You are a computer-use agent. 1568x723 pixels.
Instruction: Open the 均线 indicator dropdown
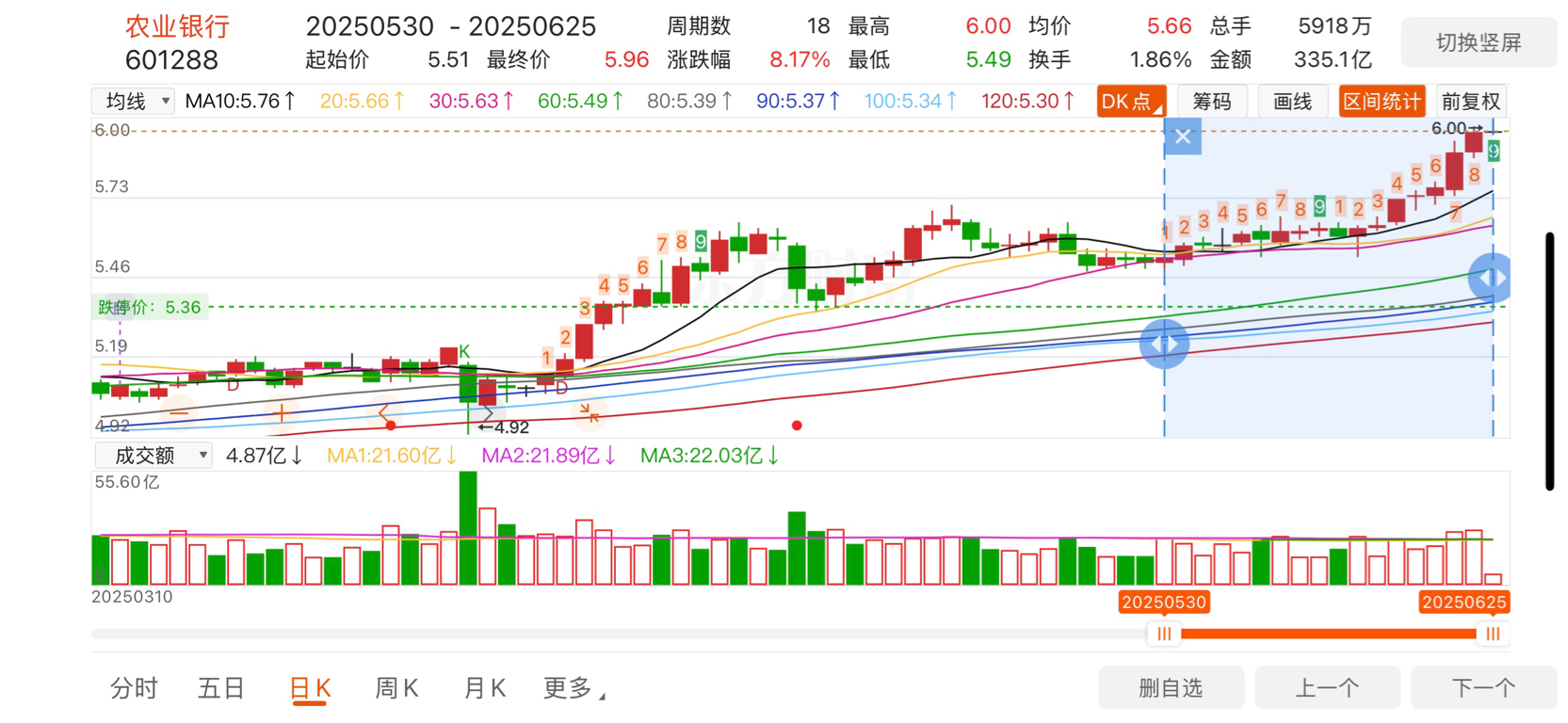click(x=133, y=101)
